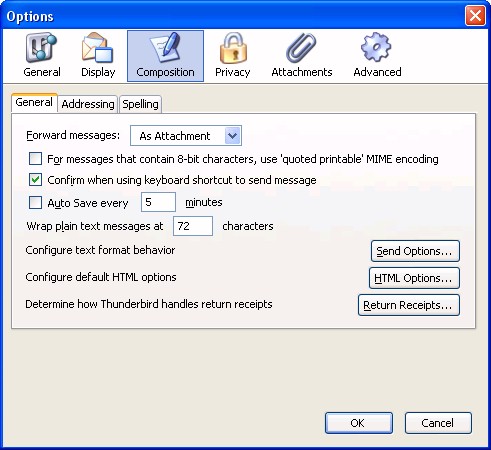Image resolution: width=491 pixels, height=450 pixels.
Task: Enable the Auto Save checkbox
Action: [x=35, y=202]
